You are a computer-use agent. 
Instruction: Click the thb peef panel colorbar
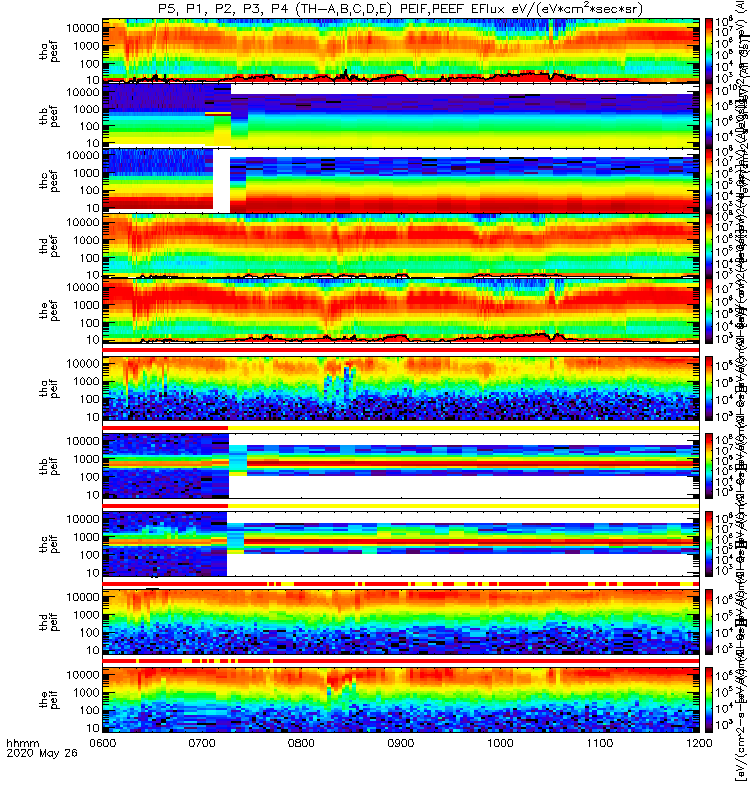click(709, 115)
